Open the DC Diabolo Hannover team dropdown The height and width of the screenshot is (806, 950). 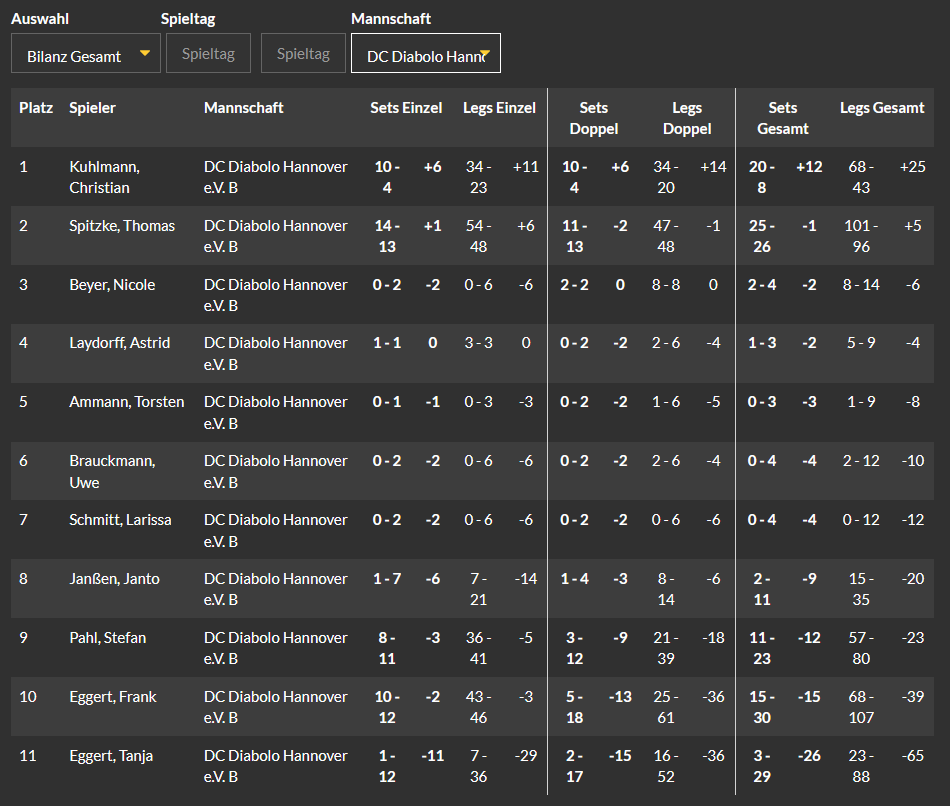pyautogui.click(x=426, y=53)
